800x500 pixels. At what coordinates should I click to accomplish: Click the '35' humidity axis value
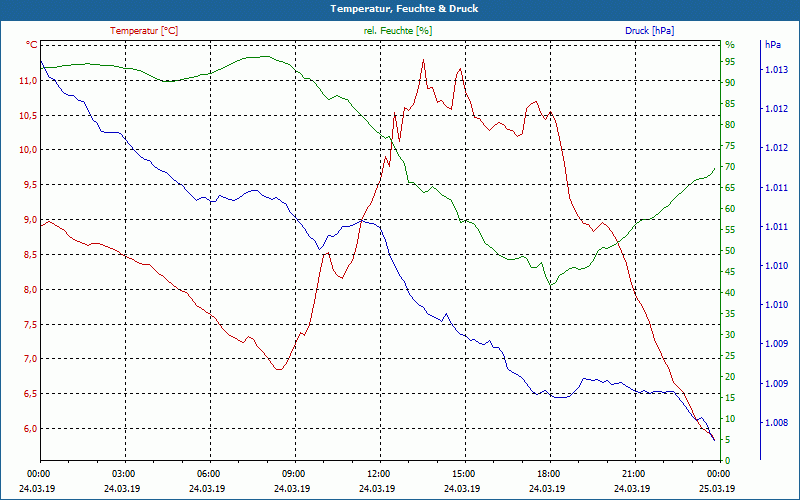[x=730, y=314]
